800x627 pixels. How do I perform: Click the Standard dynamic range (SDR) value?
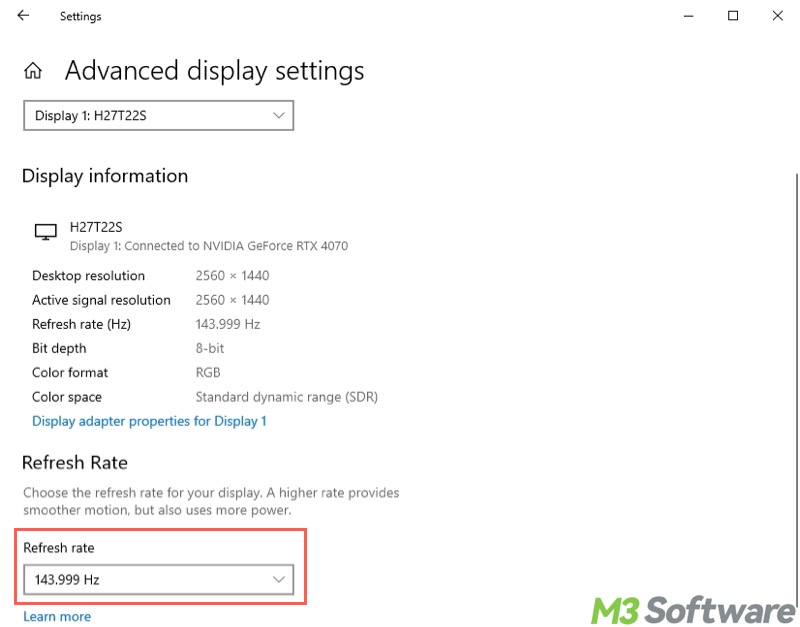tap(286, 397)
